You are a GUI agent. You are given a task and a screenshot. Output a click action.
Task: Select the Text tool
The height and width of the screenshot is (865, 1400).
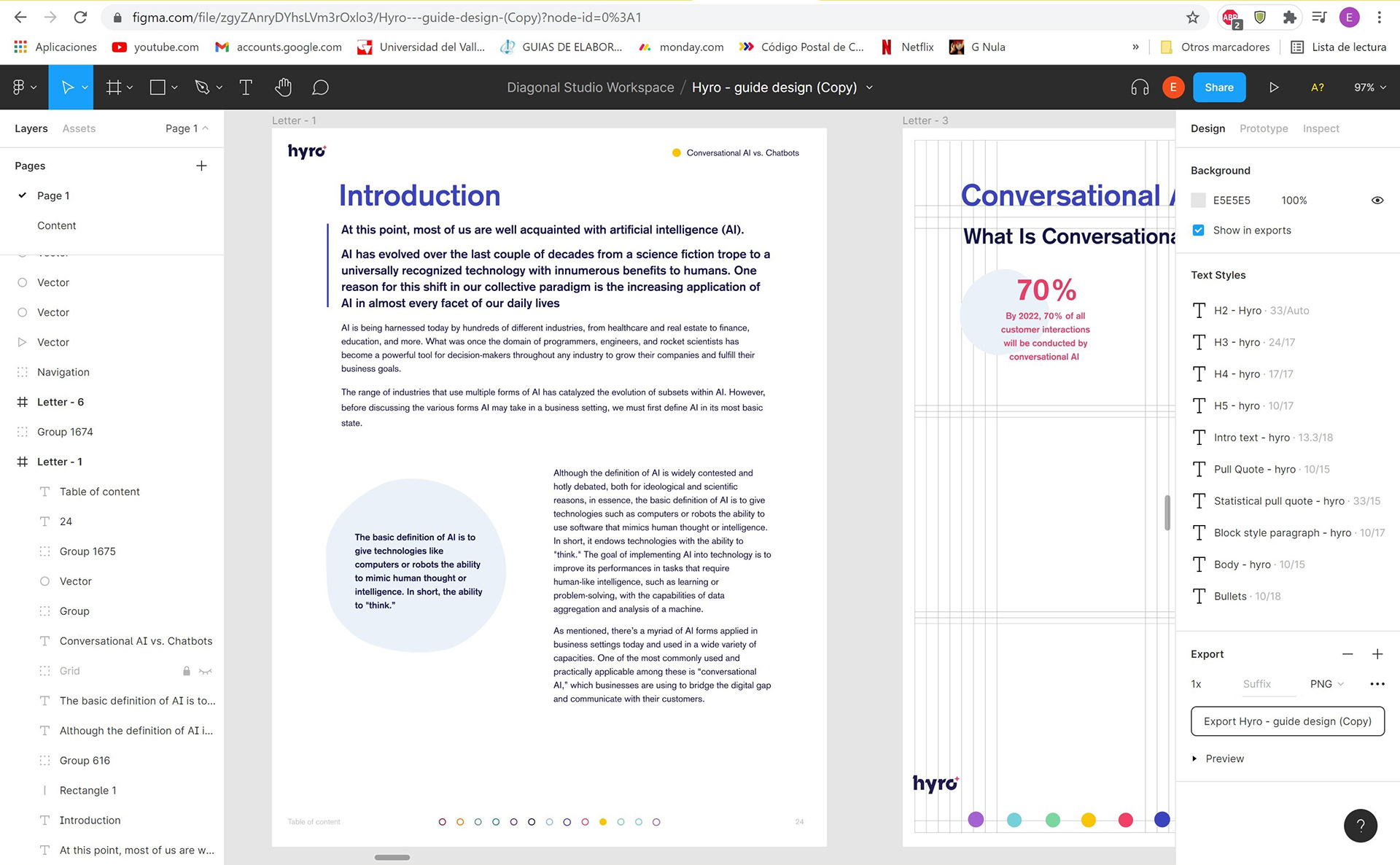tap(246, 88)
